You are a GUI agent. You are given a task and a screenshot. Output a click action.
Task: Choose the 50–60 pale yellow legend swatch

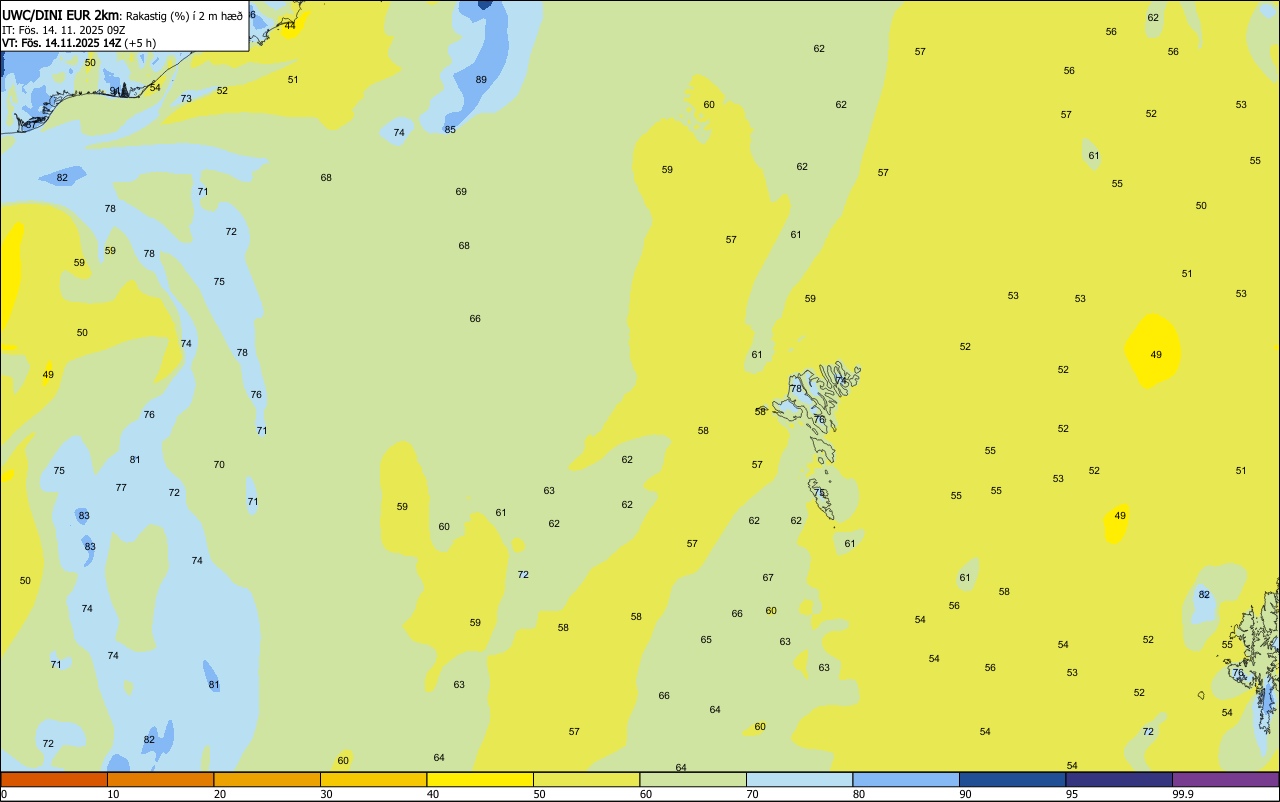point(586,779)
